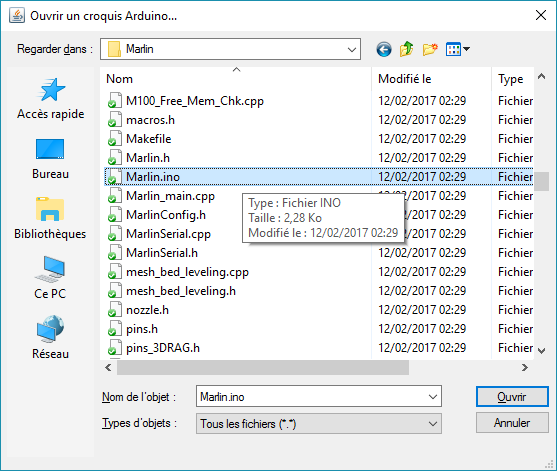Click the horizontal scrollbar left arrow
Screen dimensions: 557x471
click(108, 368)
